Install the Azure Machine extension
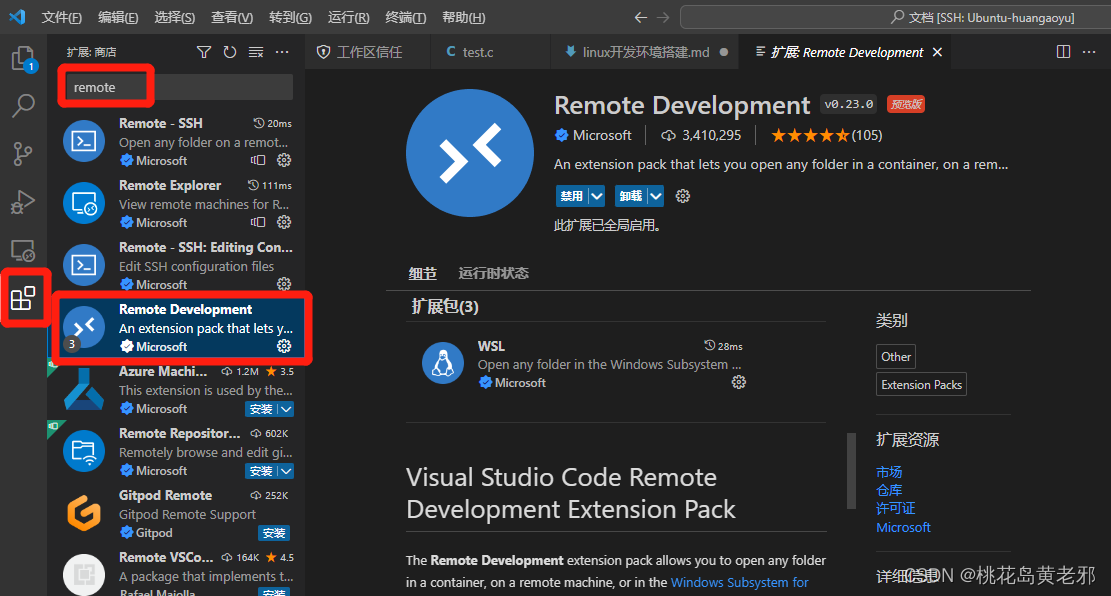The height and width of the screenshot is (596, 1111). [261, 409]
